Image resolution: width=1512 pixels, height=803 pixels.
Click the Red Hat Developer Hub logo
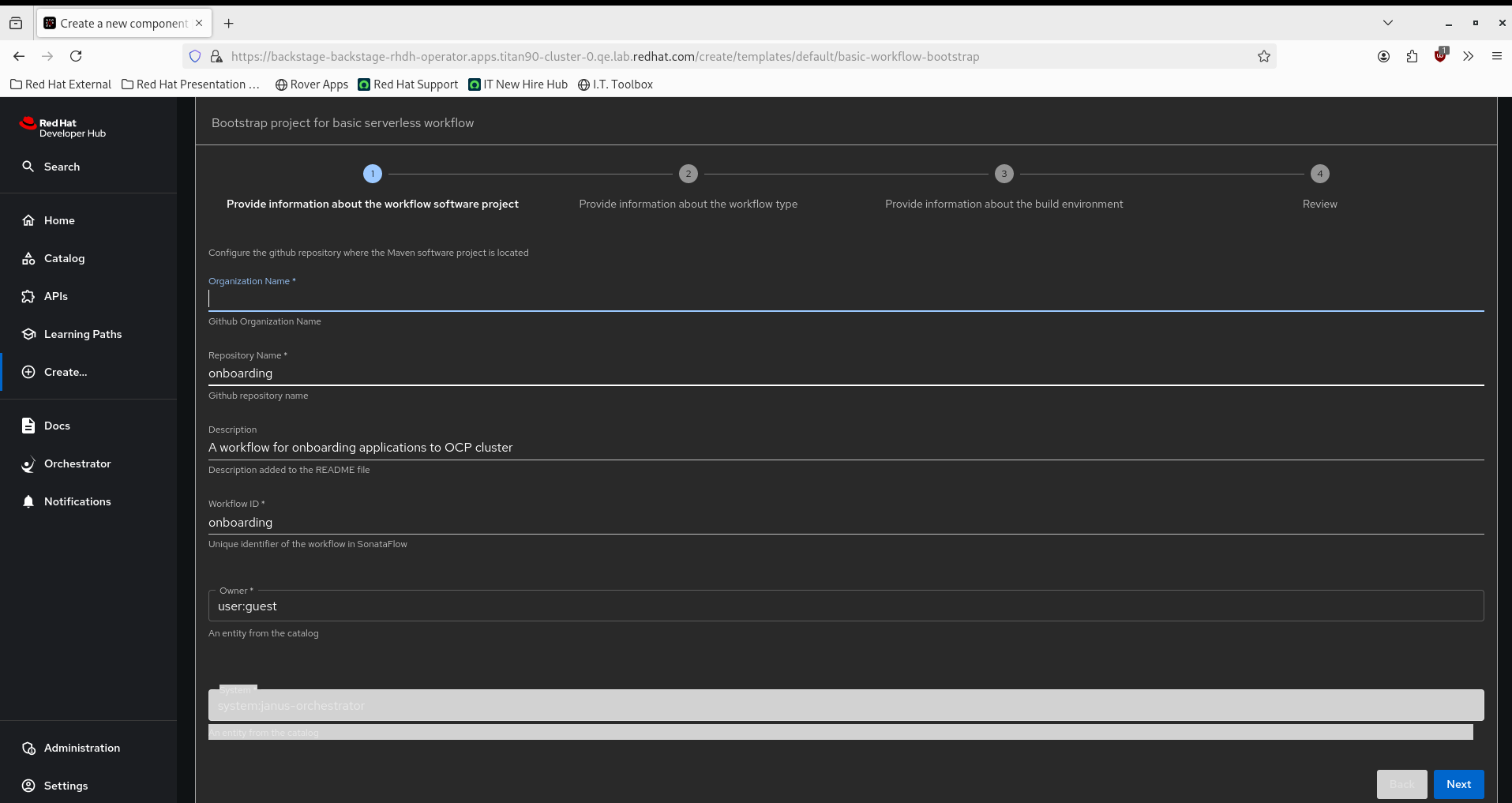coord(62,128)
